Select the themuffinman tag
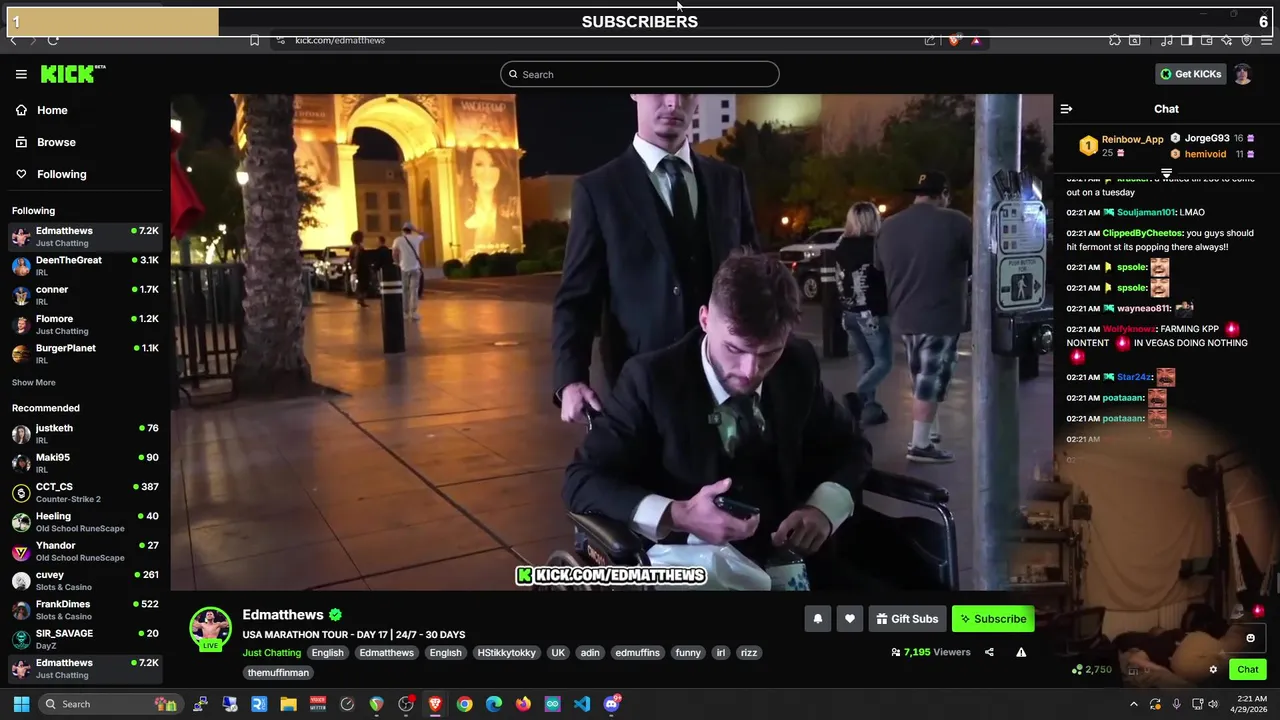The height and width of the screenshot is (720, 1280). point(278,673)
